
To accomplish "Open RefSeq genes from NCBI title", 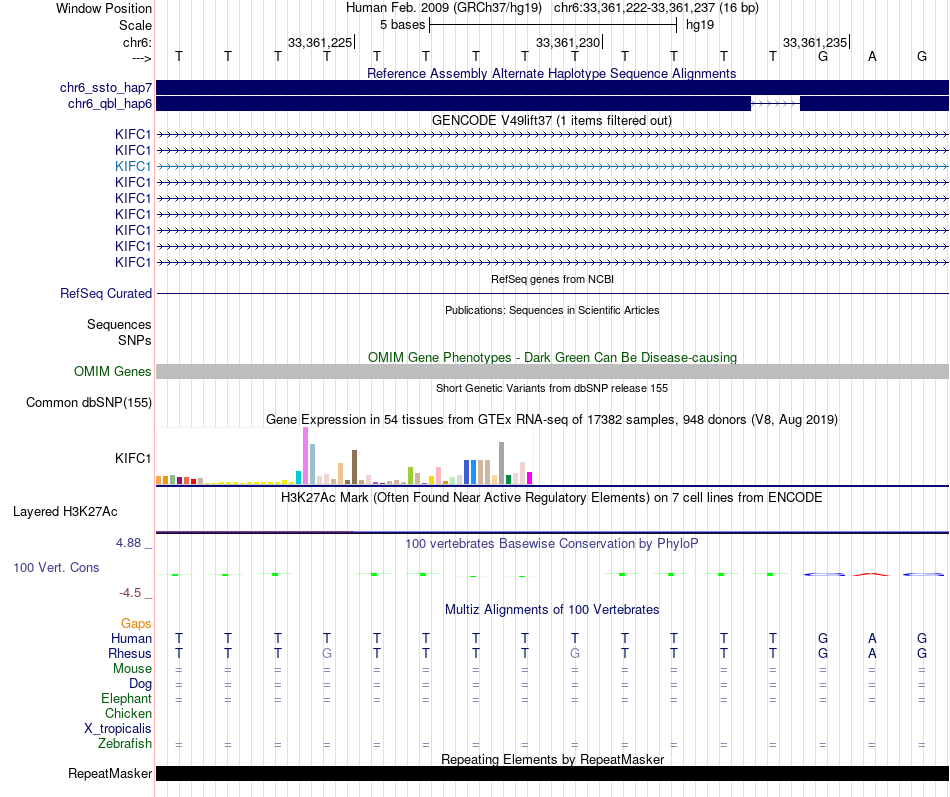I will pos(552,279).
